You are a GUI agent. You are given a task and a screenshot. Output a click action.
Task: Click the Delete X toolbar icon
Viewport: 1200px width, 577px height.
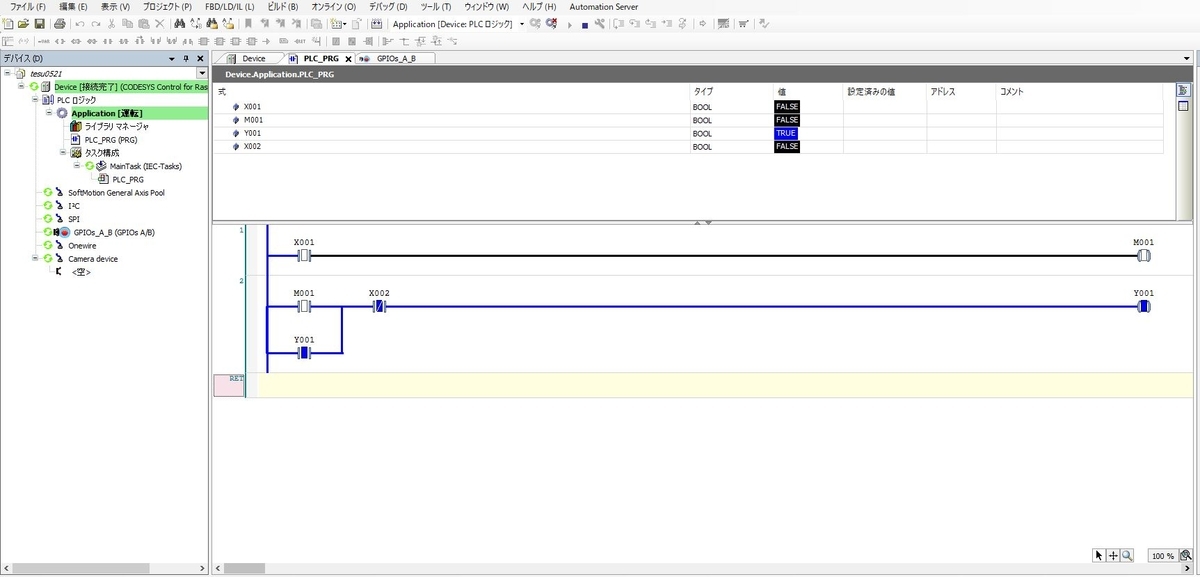coord(160,23)
